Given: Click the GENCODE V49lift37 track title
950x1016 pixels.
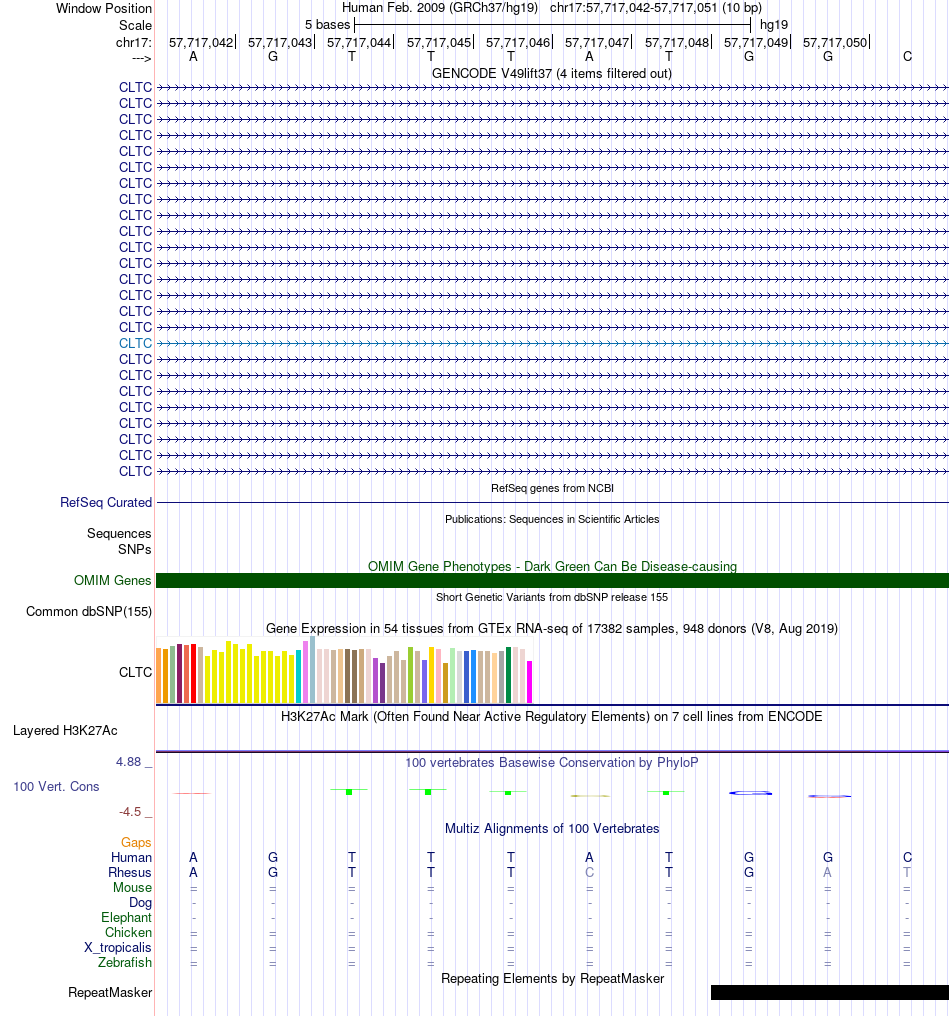Looking at the screenshot, I should pos(551,73).
